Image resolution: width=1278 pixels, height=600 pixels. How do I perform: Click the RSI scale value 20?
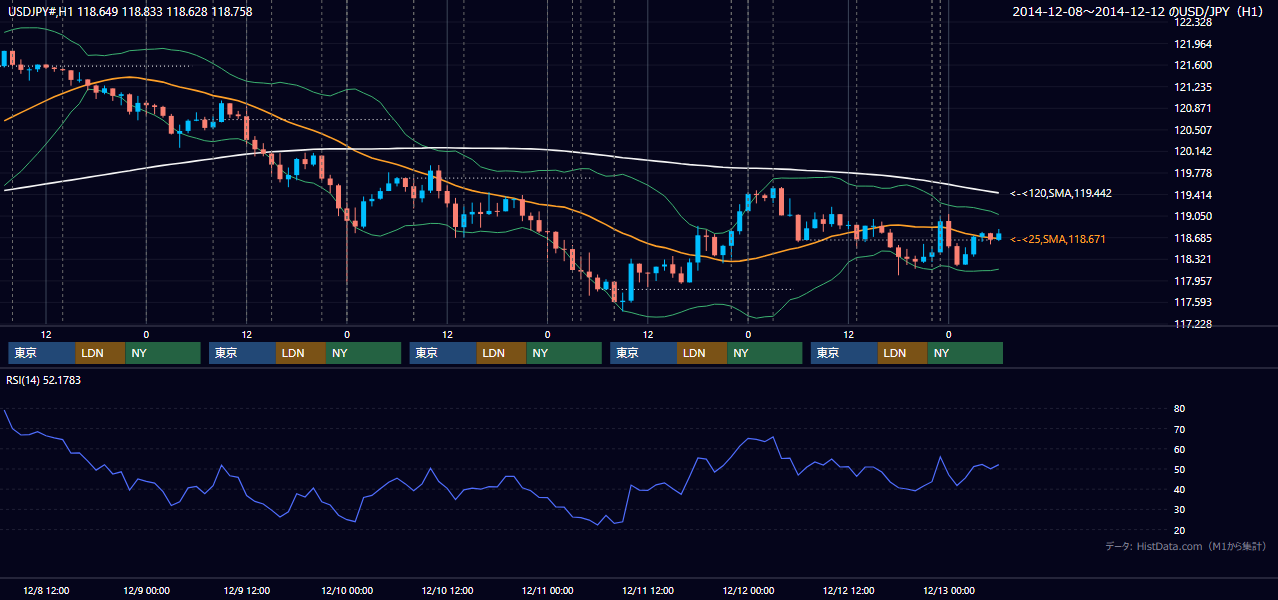click(x=1180, y=530)
